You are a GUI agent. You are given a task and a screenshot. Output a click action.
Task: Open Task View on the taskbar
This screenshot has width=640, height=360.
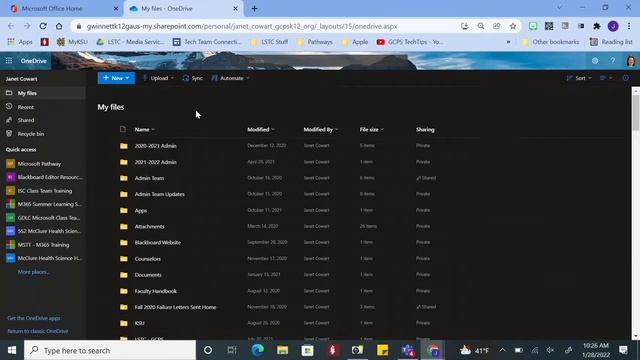coord(232,350)
